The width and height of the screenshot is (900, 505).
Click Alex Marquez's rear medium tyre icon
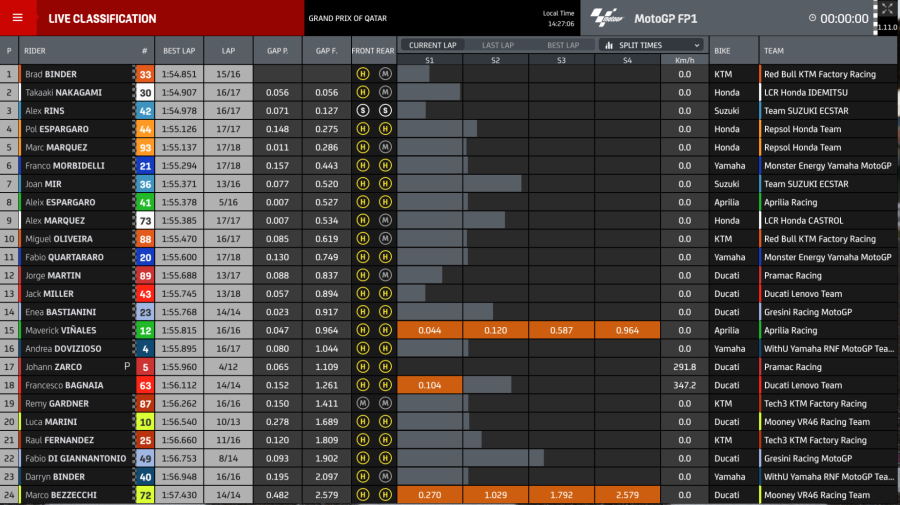[385, 220]
